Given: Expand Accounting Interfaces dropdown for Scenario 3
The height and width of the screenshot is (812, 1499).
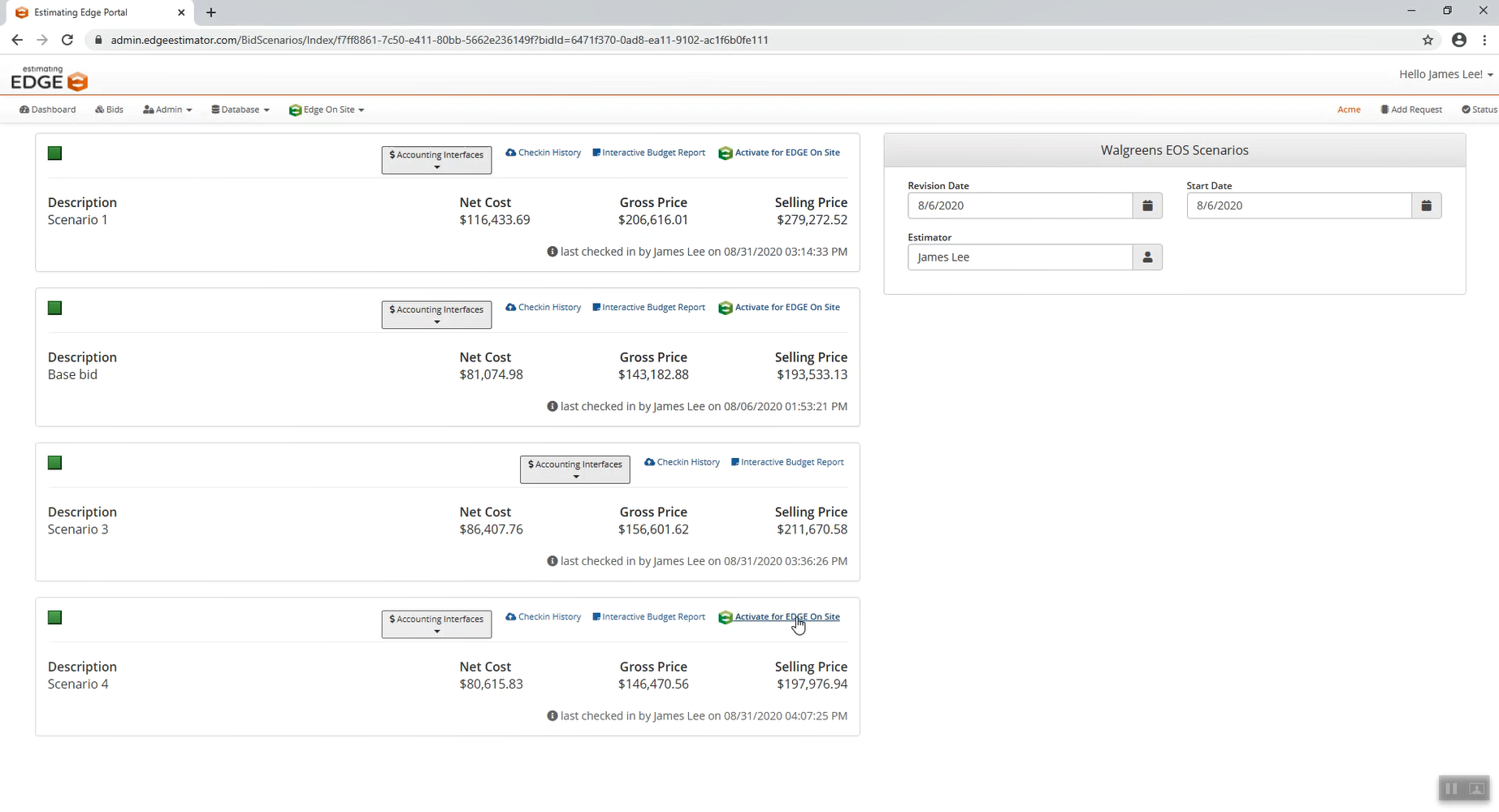Looking at the screenshot, I should [x=574, y=469].
